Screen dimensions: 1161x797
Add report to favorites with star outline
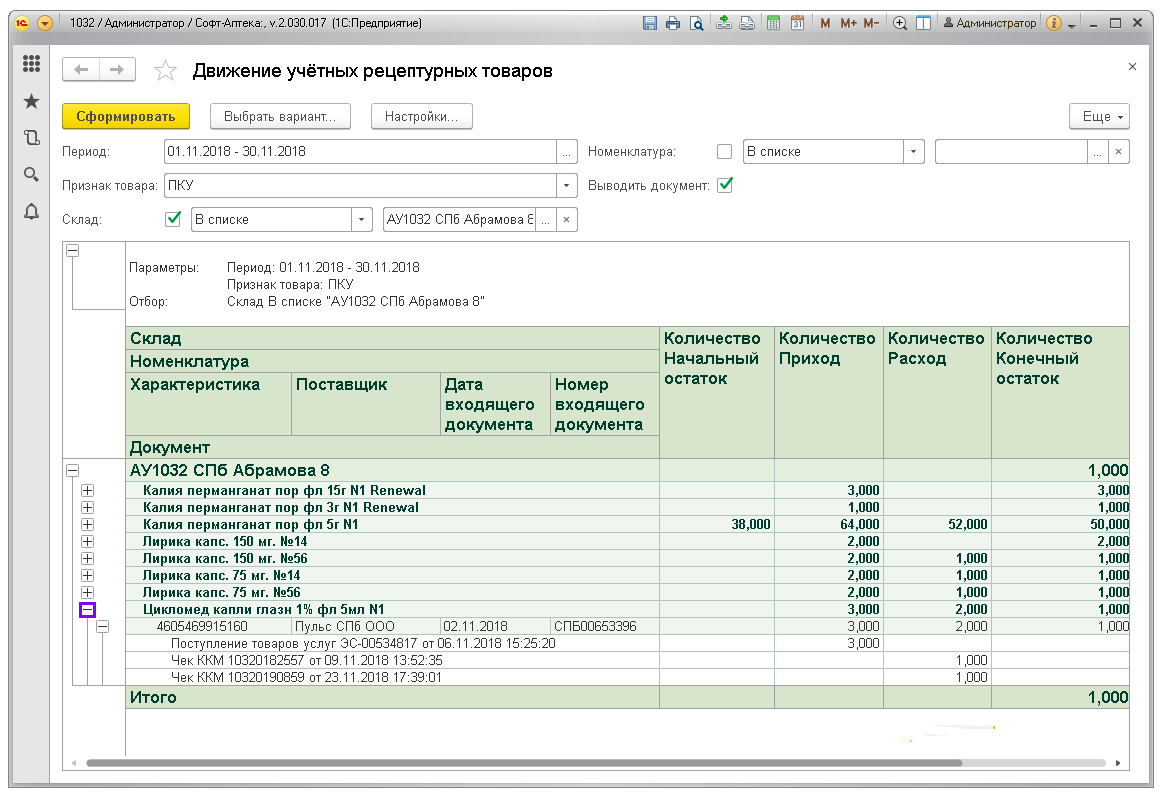(166, 70)
